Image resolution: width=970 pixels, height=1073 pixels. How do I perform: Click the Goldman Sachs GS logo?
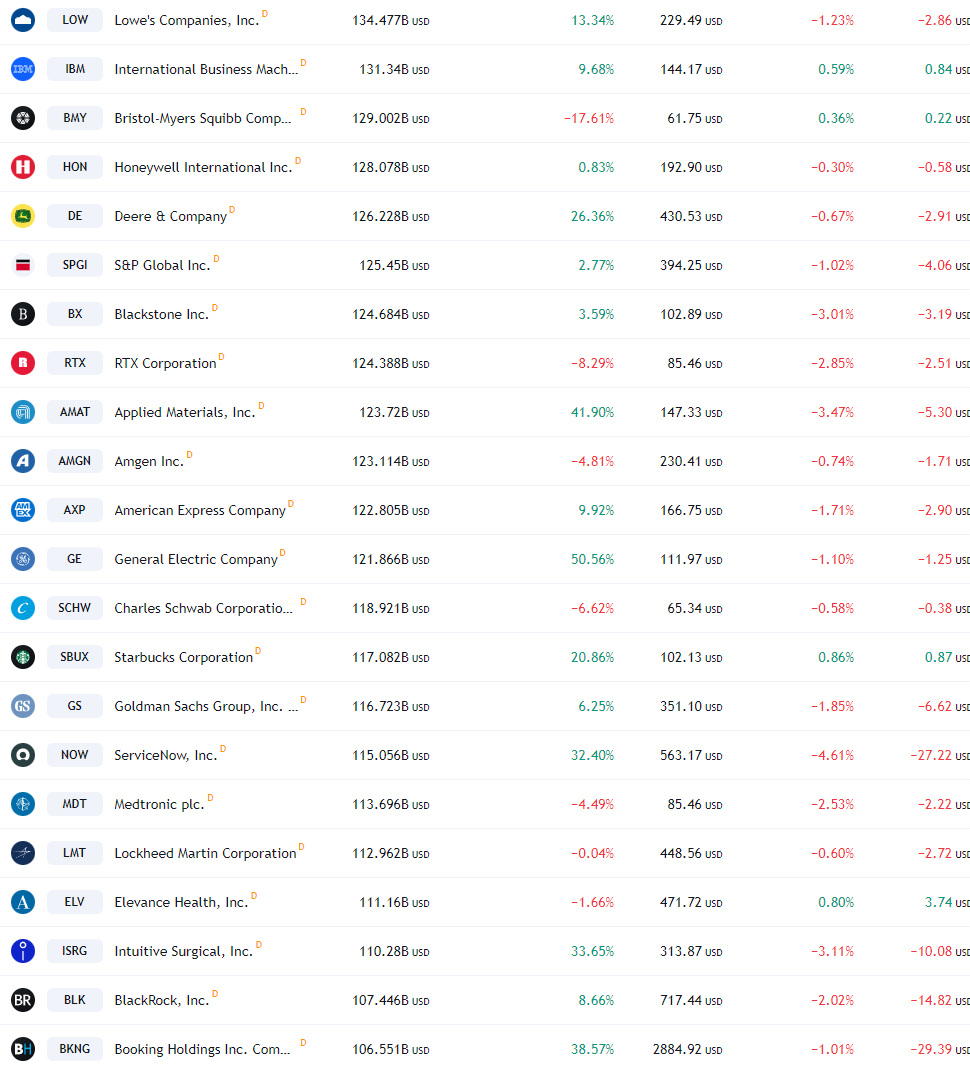[x=23, y=706]
